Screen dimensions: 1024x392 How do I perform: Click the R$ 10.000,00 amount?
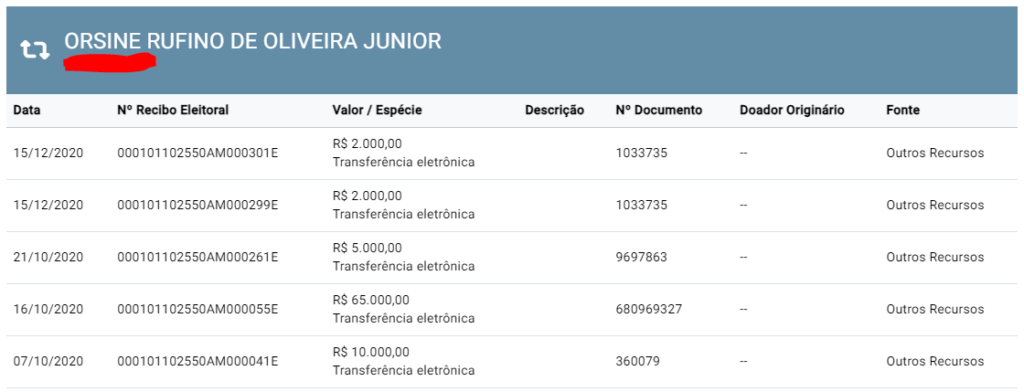(x=371, y=353)
